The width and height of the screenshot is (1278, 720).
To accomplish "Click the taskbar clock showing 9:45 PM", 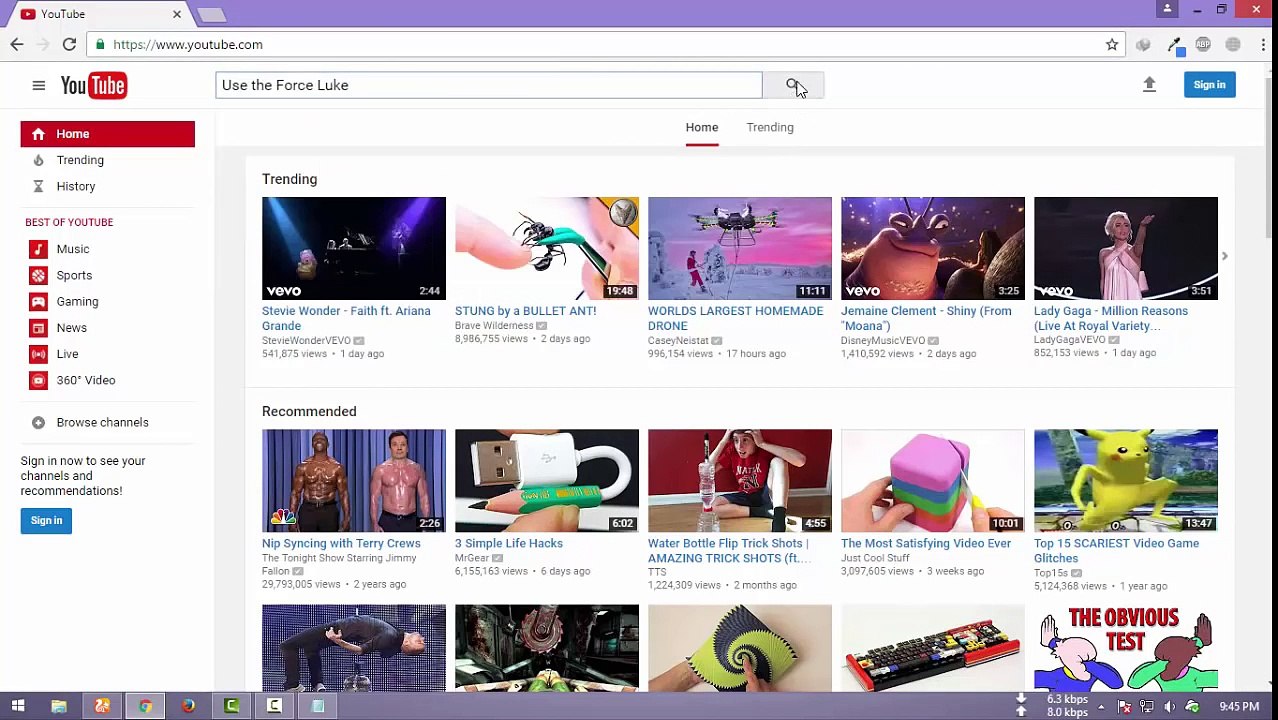I will pos(1239,707).
